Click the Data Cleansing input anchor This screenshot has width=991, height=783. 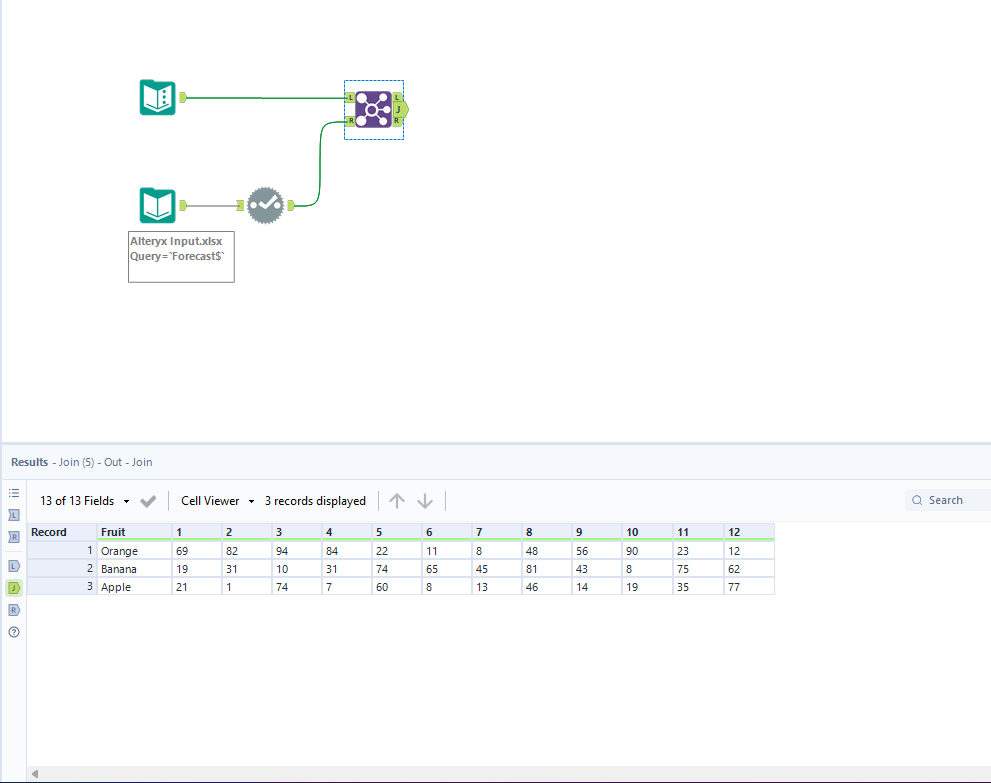coord(240,205)
